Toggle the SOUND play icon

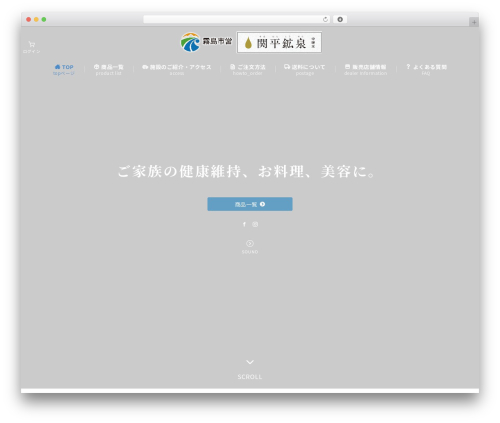[x=250, y=244]
